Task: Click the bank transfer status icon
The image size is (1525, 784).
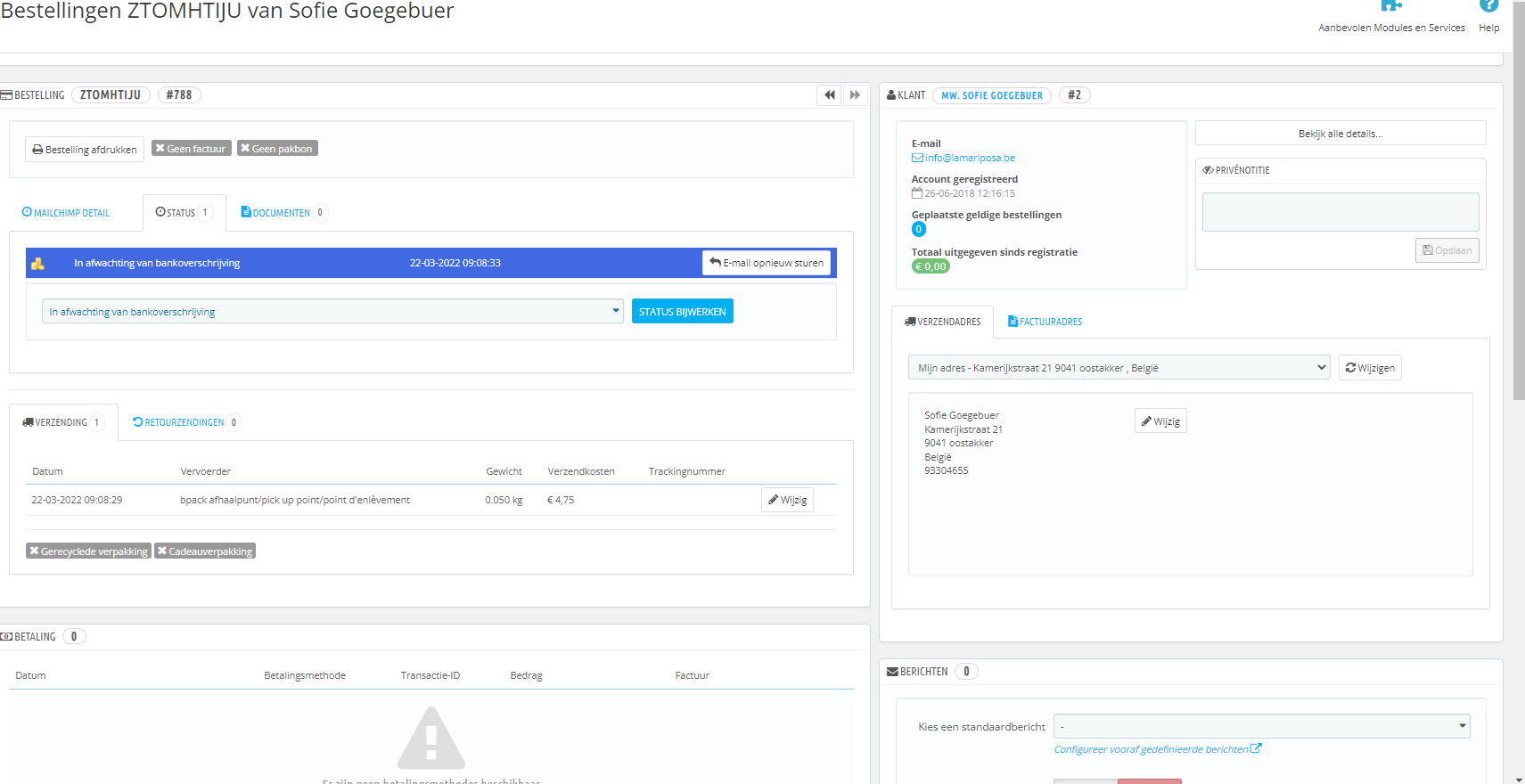Action: [37, 264]
